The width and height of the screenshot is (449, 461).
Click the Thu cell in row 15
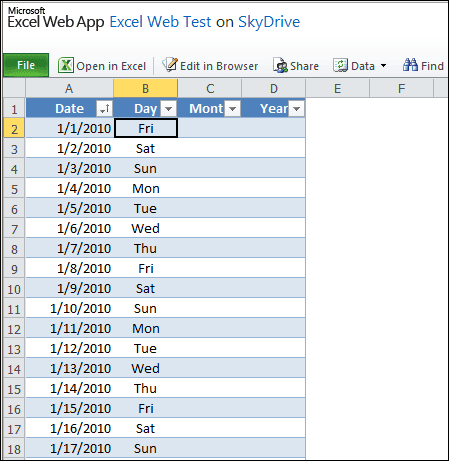[146, 388]
